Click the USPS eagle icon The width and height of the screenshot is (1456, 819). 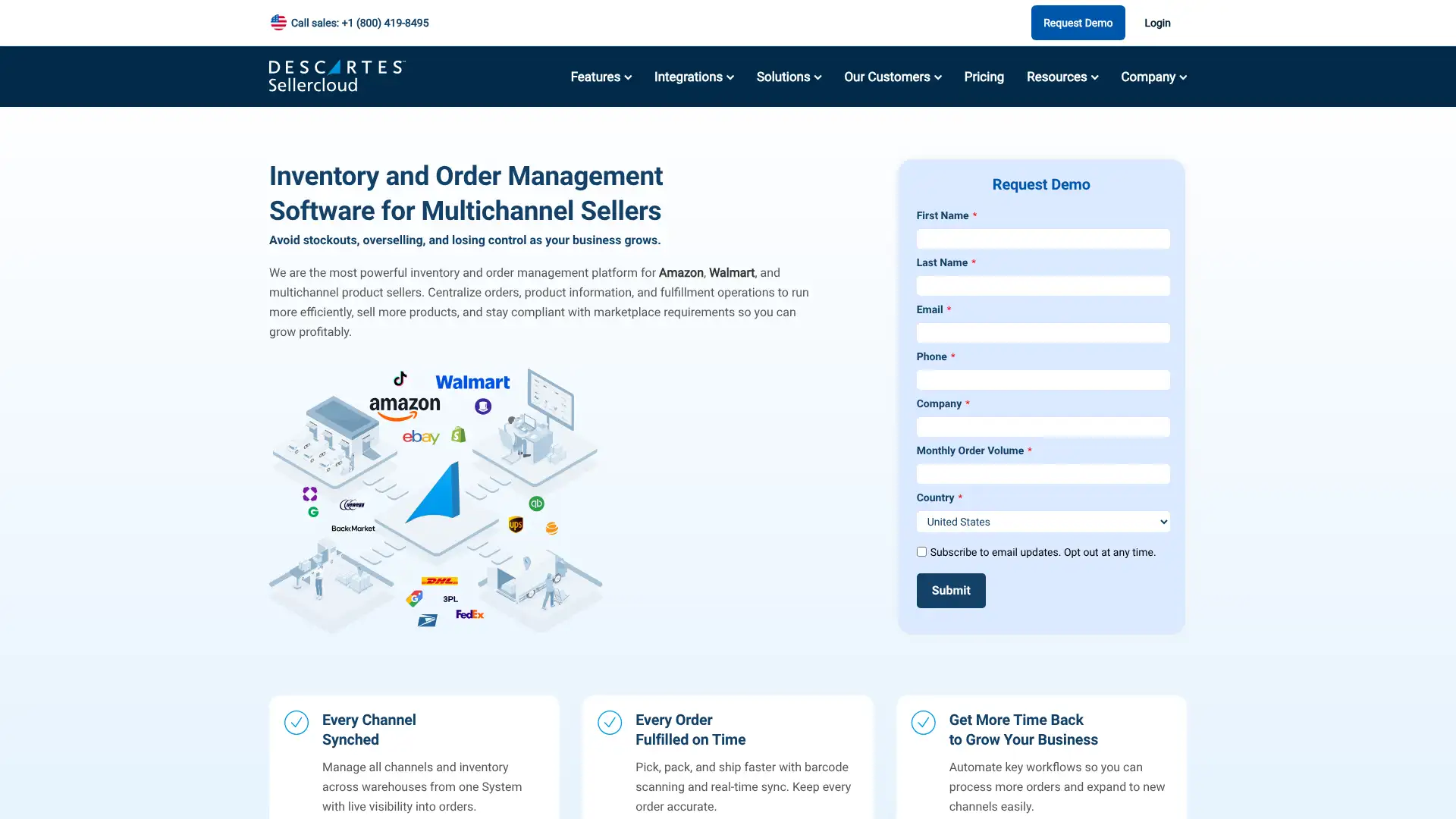click(428, 620)
